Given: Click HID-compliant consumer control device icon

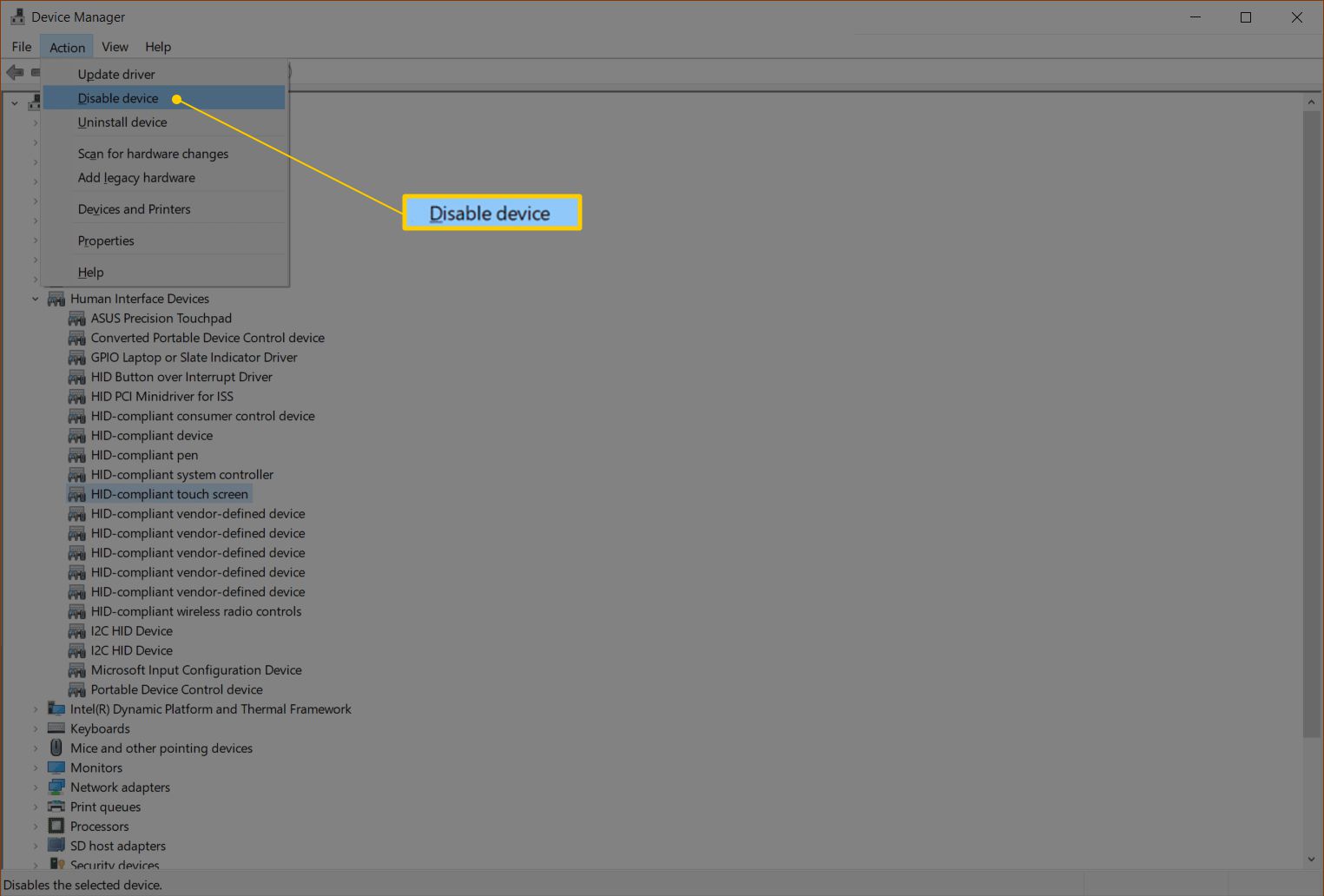Looking at the screenshot, I should click(x=77, y=416).
